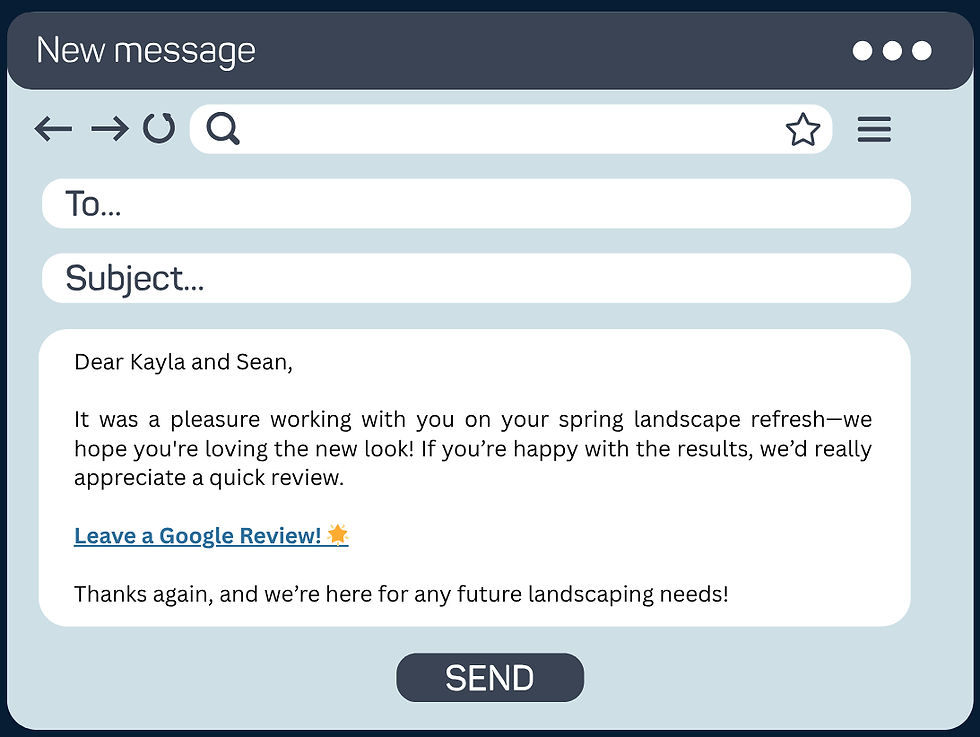Screen dimensions: 980x737
Task: Click the last white dot in title bar
Action: click(x=922, y=51)
